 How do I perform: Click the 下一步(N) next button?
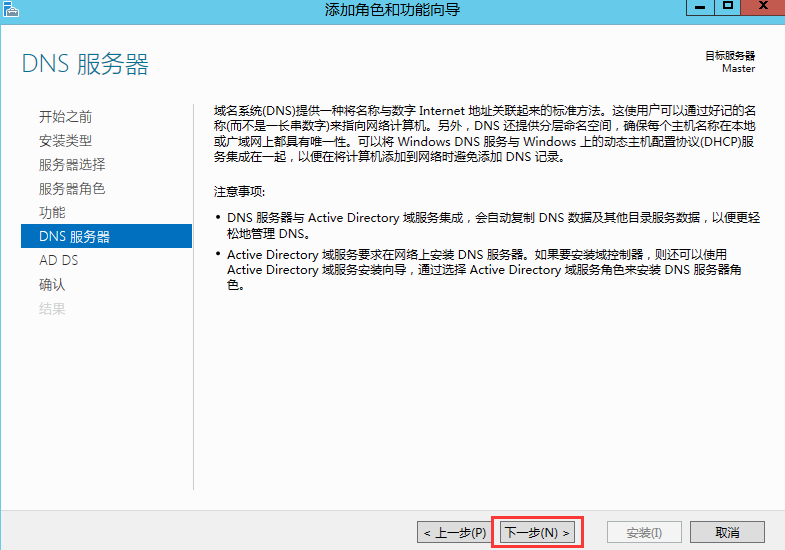click(x=537, y=532)
